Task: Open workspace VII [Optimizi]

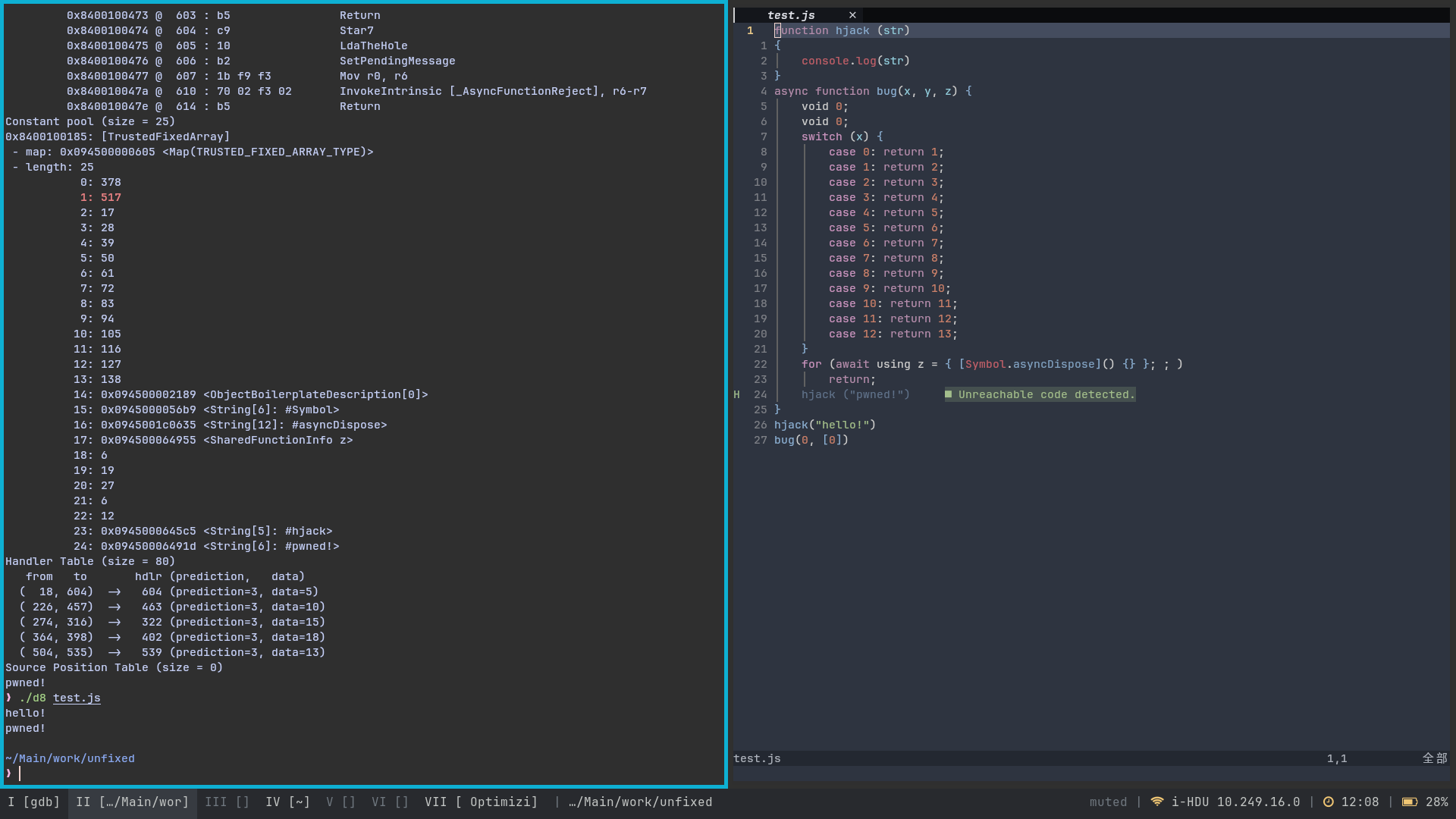Action: [481, 802]
